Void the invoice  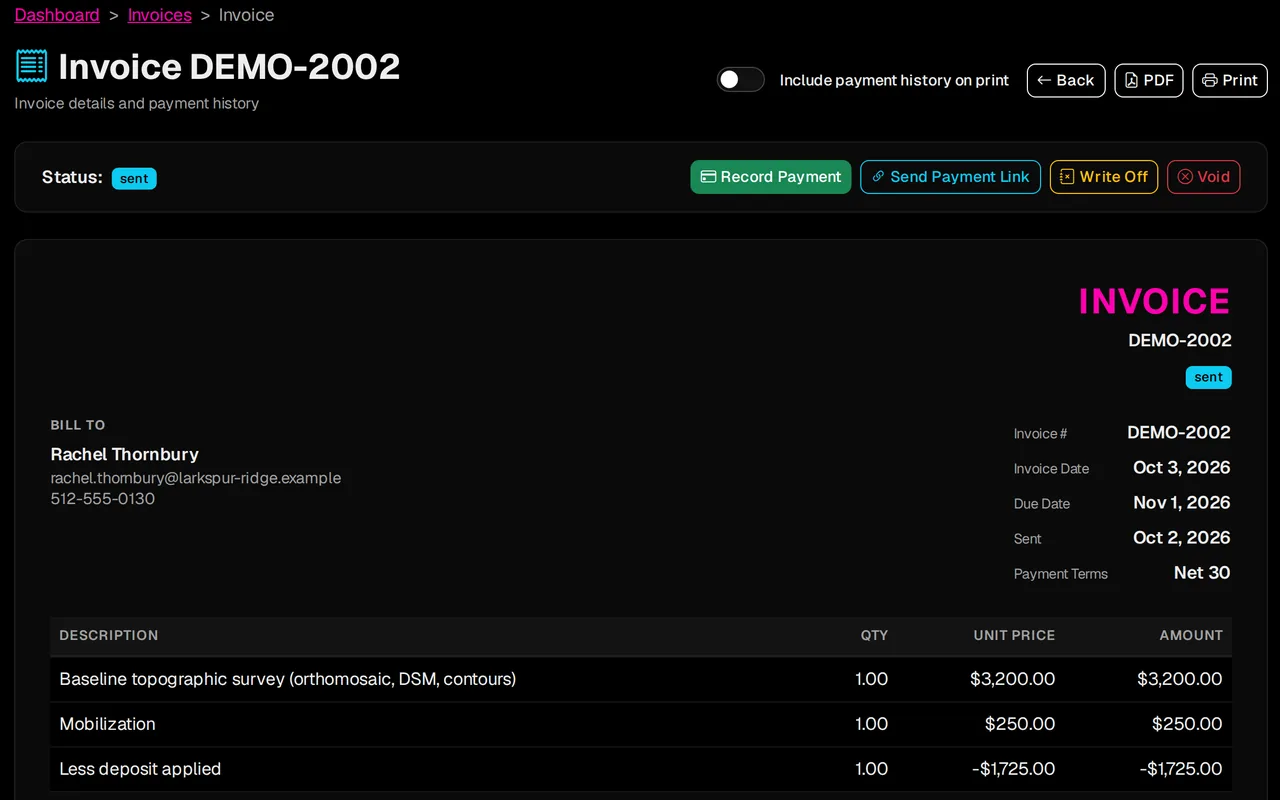point(1204,177)
